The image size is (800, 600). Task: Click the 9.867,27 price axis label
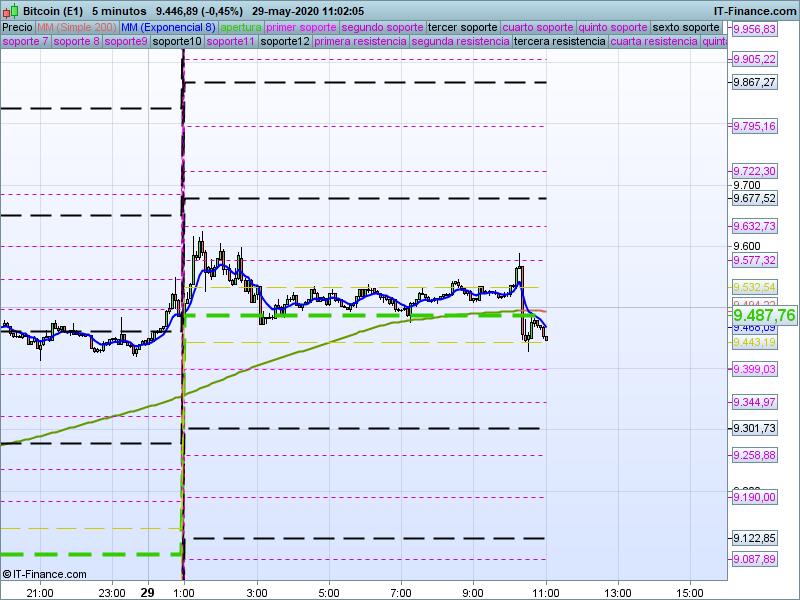pyautogui.click(x=754, y=82)
